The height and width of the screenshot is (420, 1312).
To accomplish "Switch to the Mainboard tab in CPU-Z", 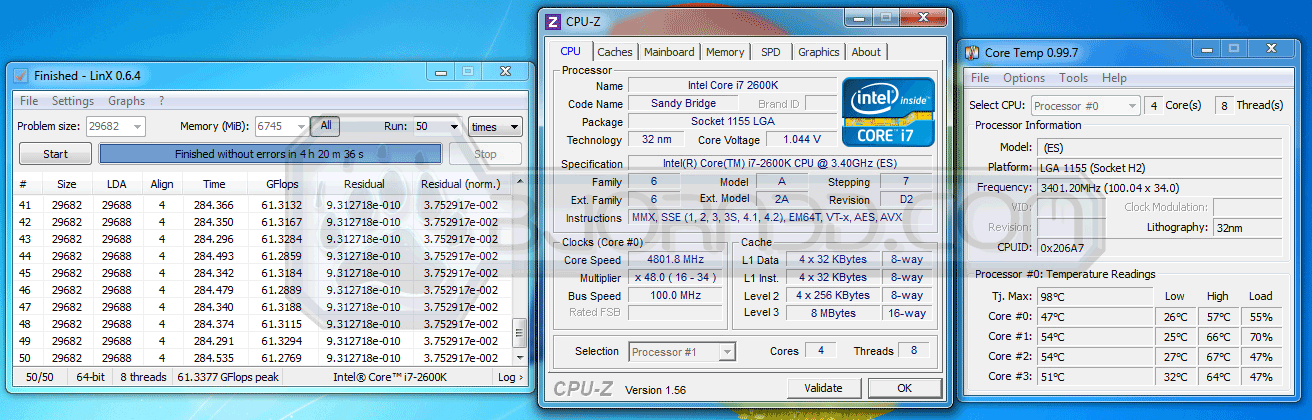I will point(669,52).
